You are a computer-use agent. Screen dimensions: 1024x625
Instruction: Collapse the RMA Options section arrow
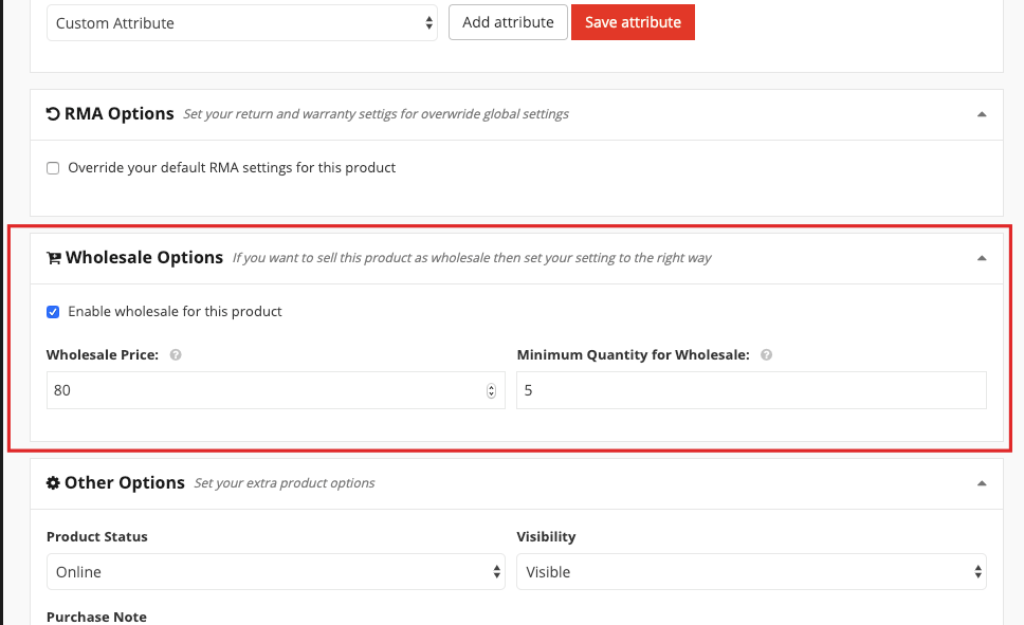pos(981,114)
